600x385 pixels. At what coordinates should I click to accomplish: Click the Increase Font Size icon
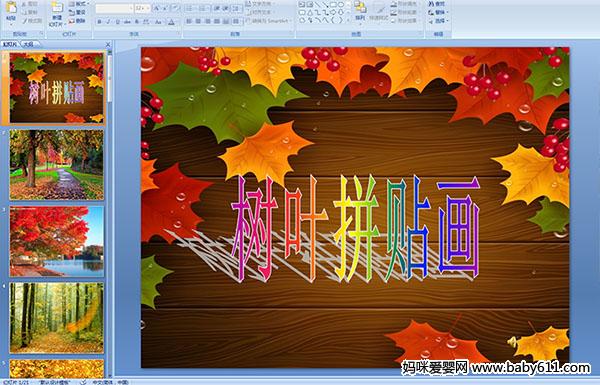point(157,8)
